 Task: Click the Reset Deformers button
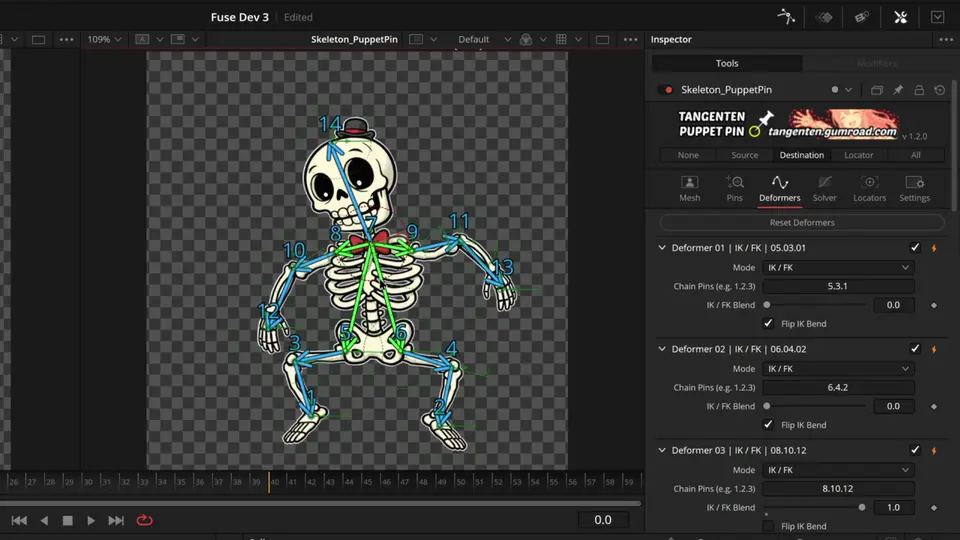point(801,222)
